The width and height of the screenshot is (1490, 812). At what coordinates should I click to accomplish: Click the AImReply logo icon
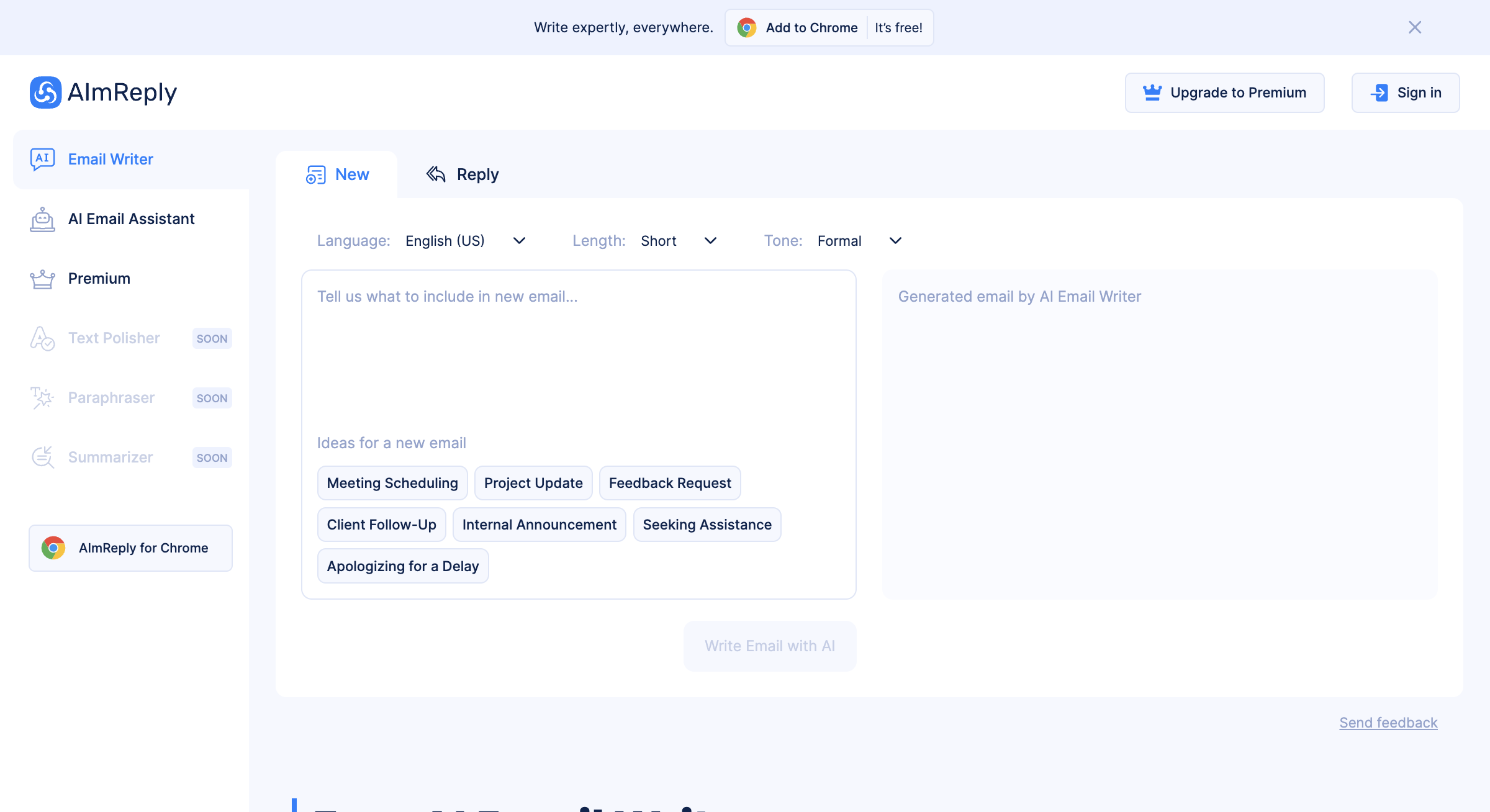46,92
